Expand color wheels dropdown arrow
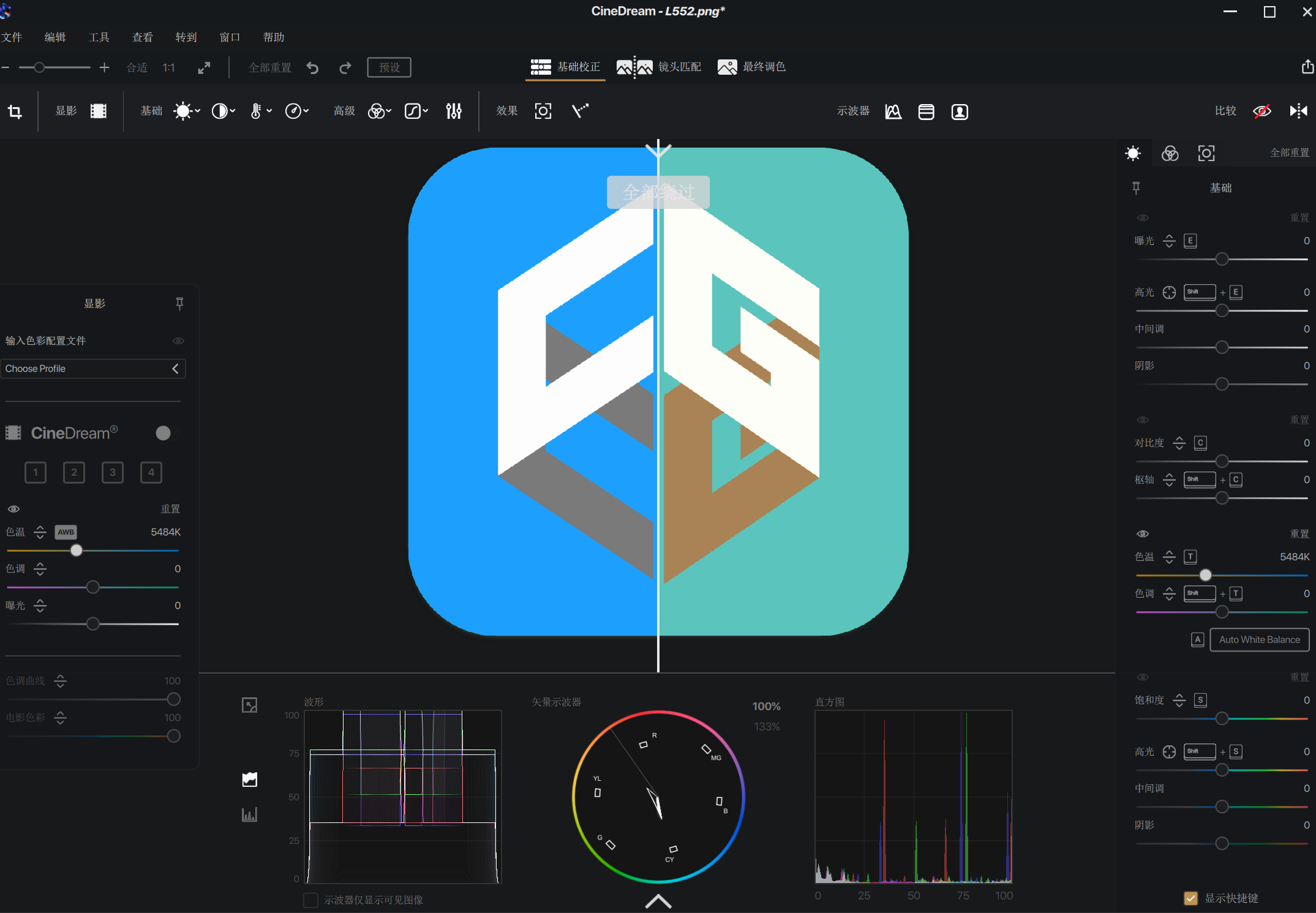 tap(389, 111)
